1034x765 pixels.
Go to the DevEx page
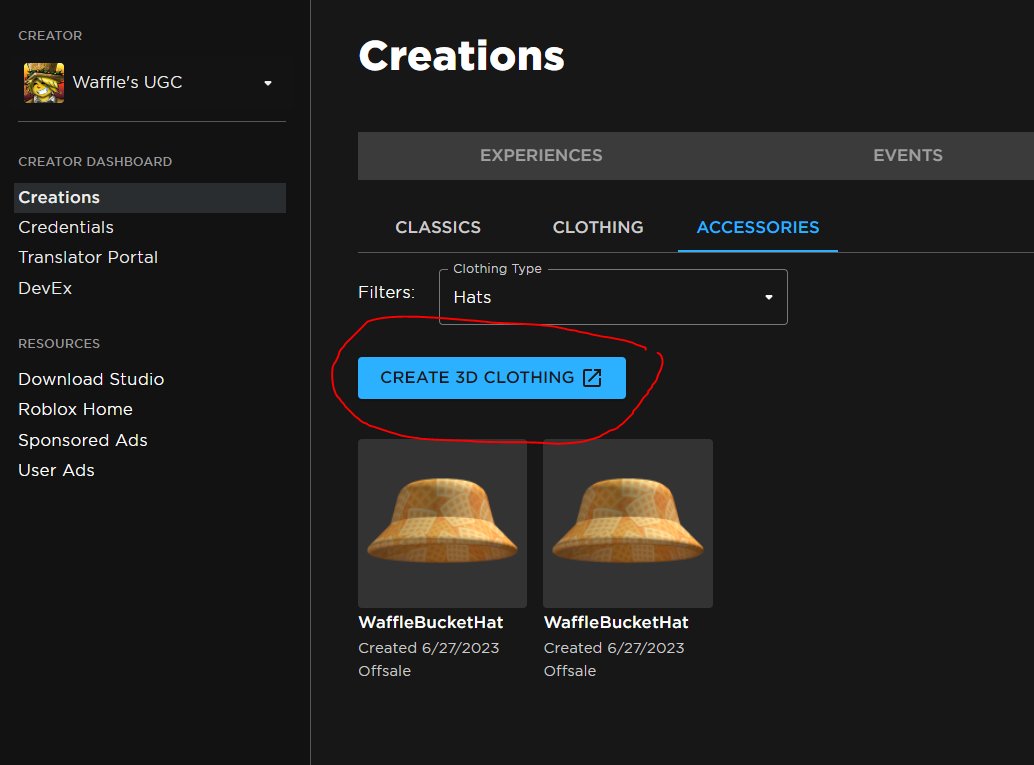click(x=44, y=288)
